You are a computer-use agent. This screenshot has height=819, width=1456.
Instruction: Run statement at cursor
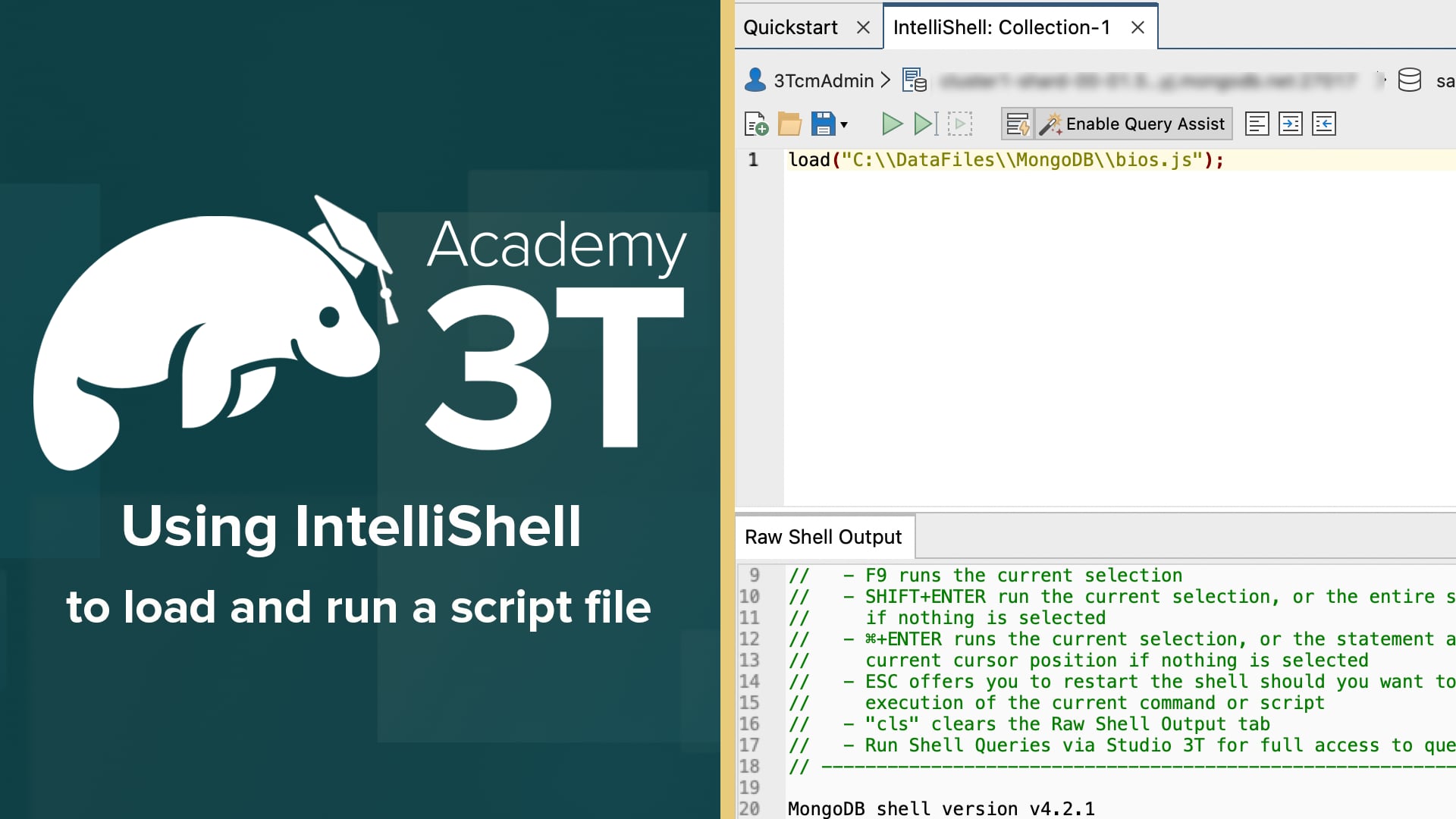click(x=926, y=124)
